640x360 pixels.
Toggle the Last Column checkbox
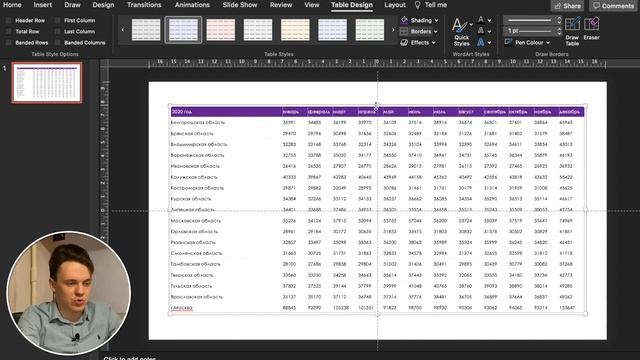[57, 31]
